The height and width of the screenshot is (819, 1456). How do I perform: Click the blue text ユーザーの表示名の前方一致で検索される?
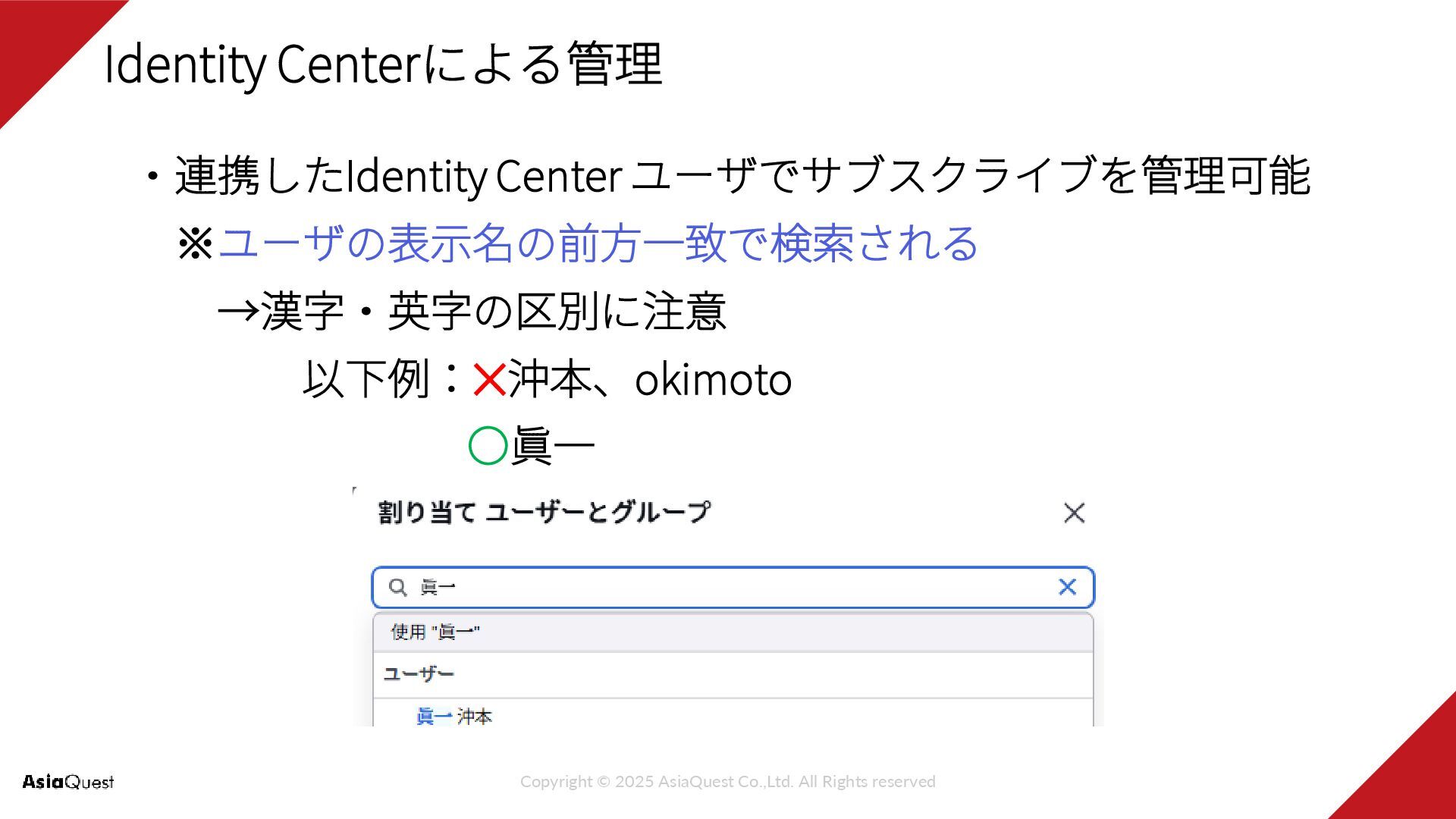[598, 243]
